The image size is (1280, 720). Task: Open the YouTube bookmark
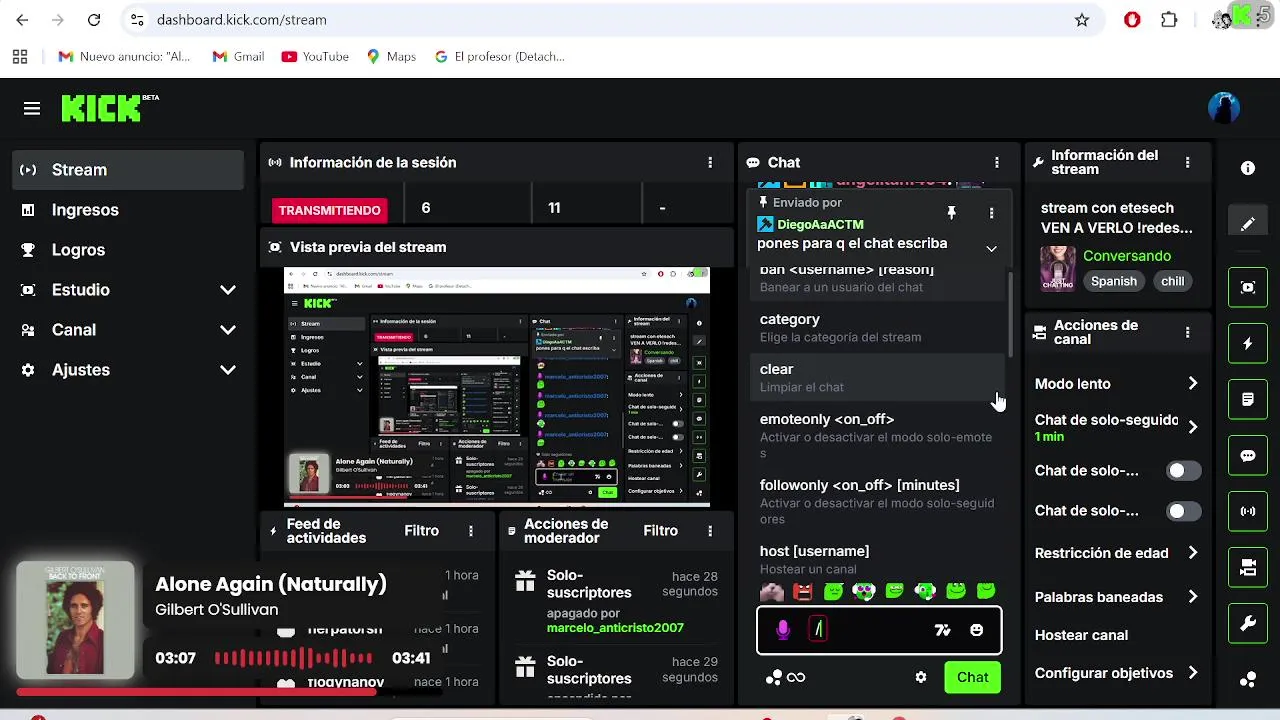pos(315,57)
